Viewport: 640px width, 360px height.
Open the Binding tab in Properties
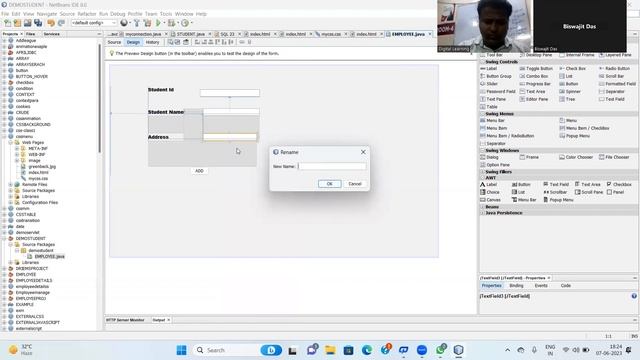(516, 286)
